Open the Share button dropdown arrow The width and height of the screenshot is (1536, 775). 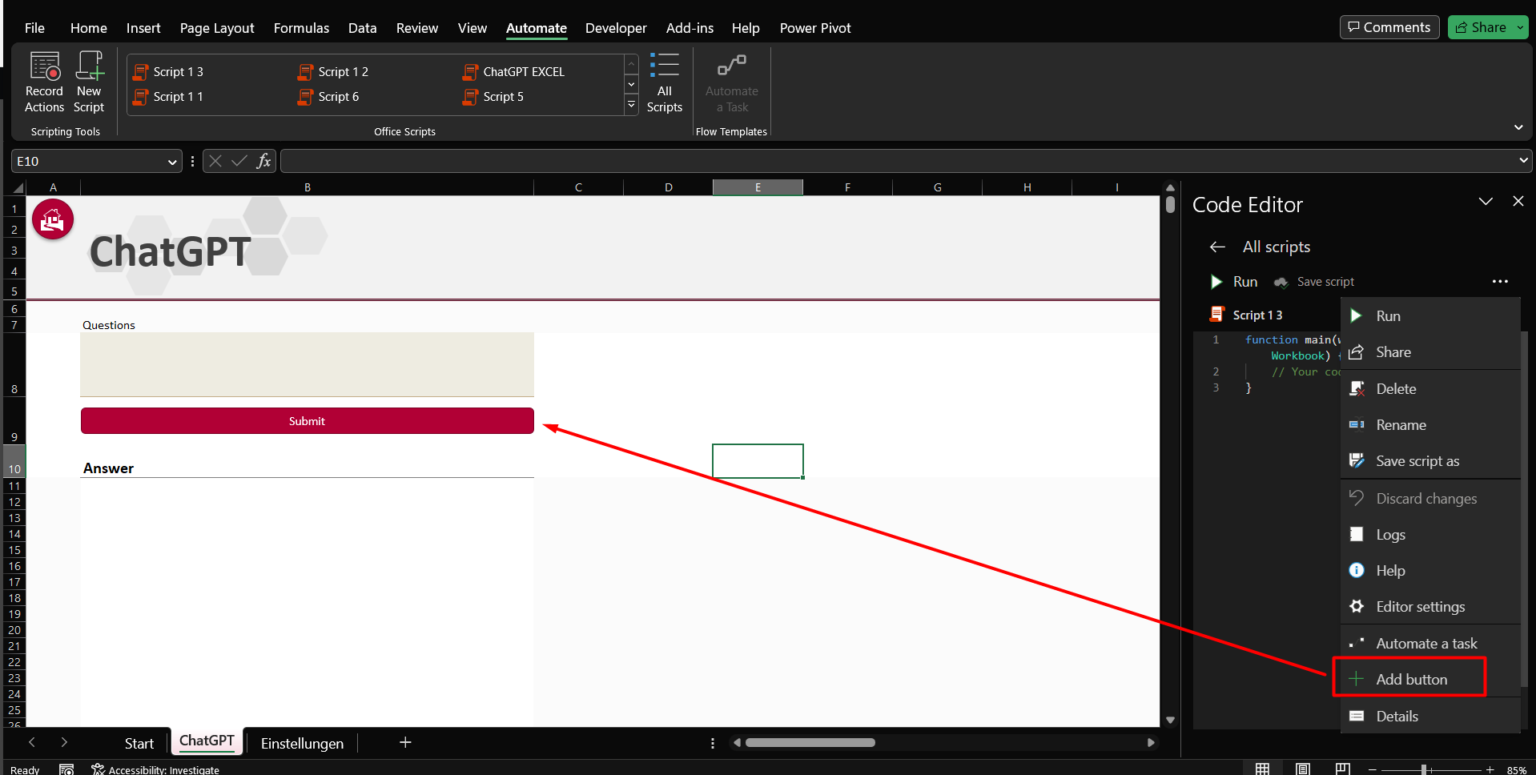point(1519,27)
